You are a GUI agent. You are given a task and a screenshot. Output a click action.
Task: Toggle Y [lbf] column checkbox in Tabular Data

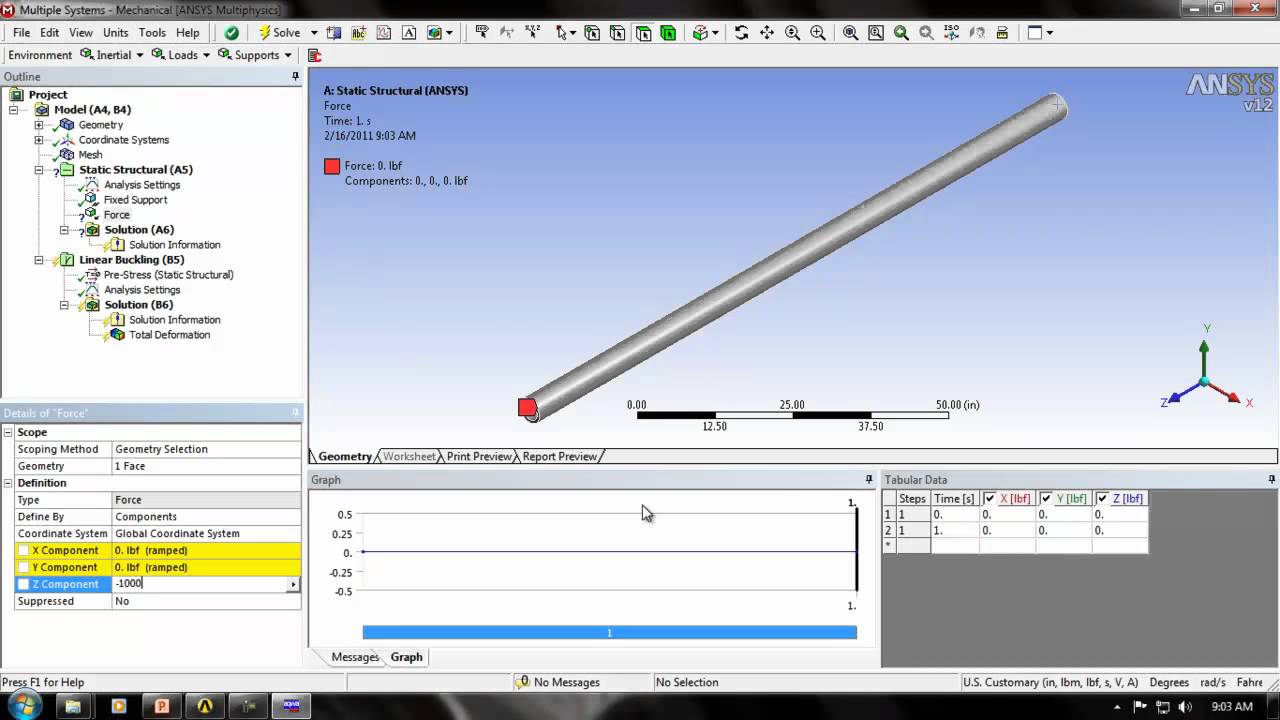tap(1046, 498)
